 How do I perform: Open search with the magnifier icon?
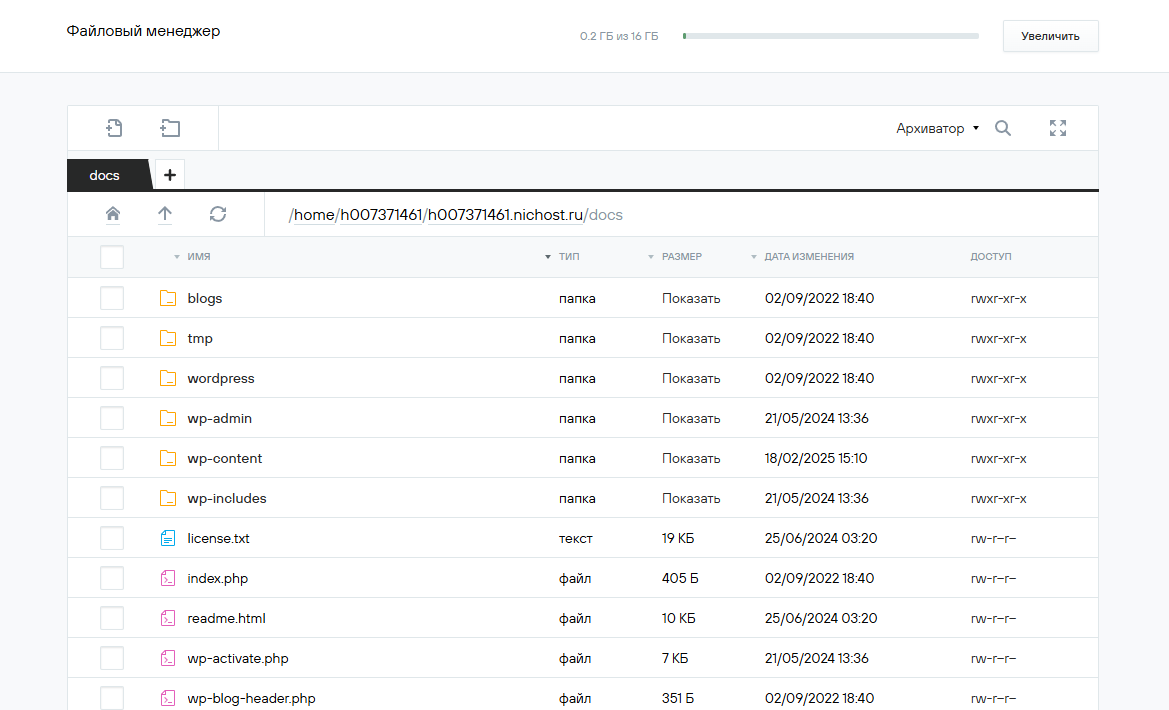point(1003,128)
